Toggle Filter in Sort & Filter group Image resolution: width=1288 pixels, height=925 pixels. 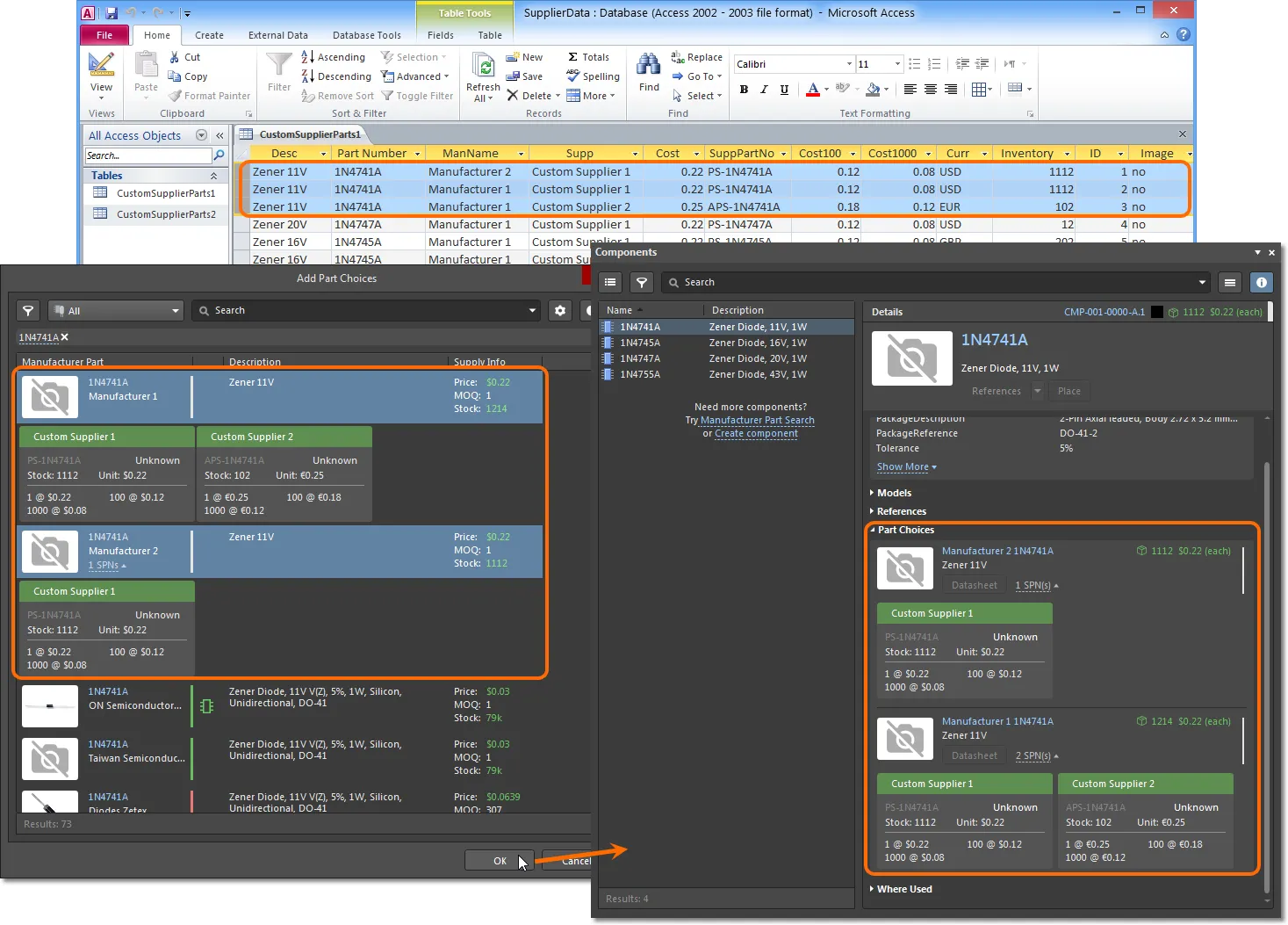(417, 96)
